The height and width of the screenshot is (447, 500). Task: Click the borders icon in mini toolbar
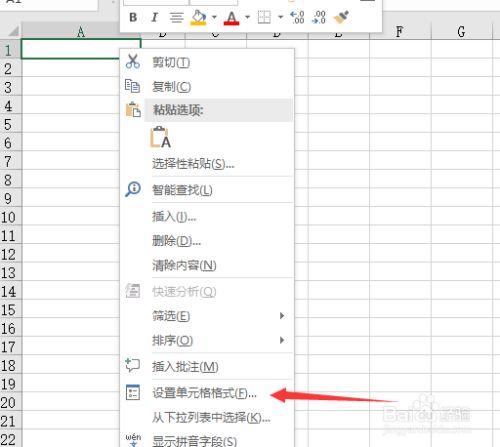(x=264, y=17)
